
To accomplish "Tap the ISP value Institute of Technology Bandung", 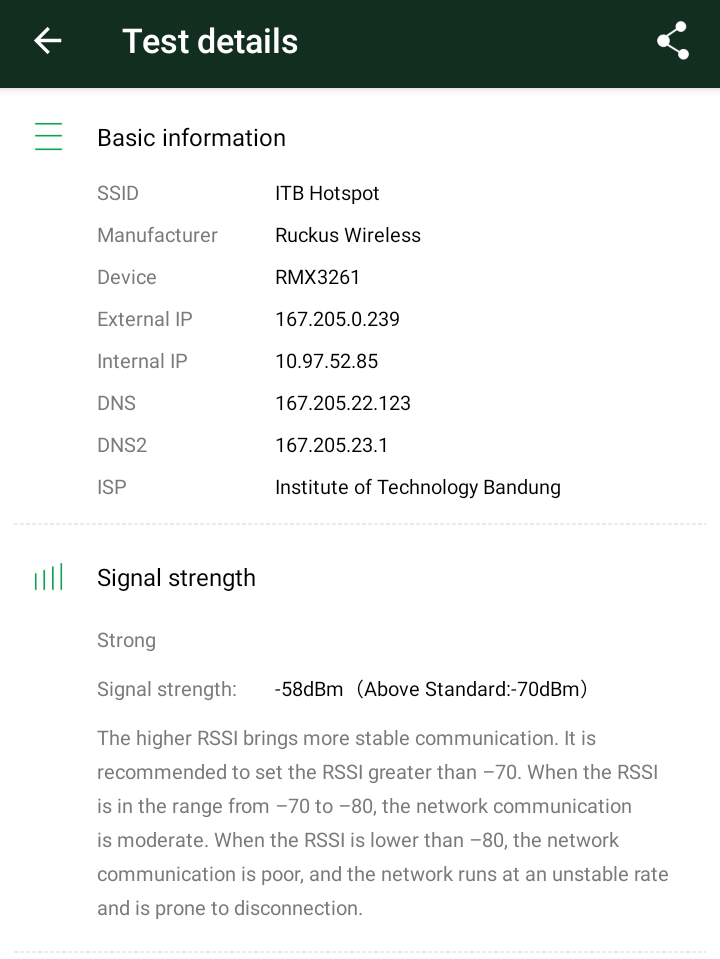I will click(x=417, y=487).
